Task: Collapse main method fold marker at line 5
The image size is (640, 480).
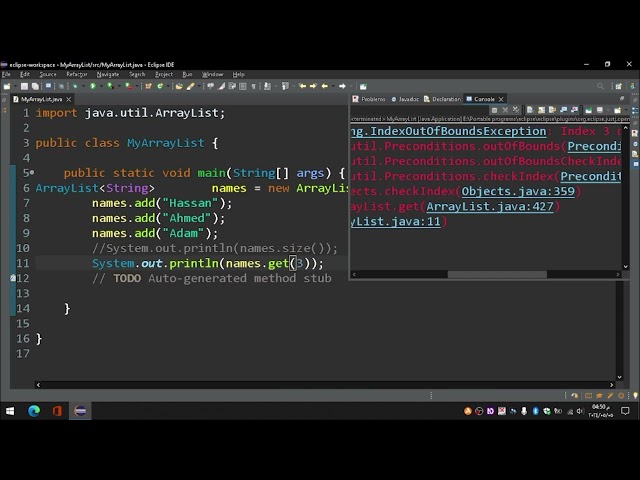Action: (32, 173)
